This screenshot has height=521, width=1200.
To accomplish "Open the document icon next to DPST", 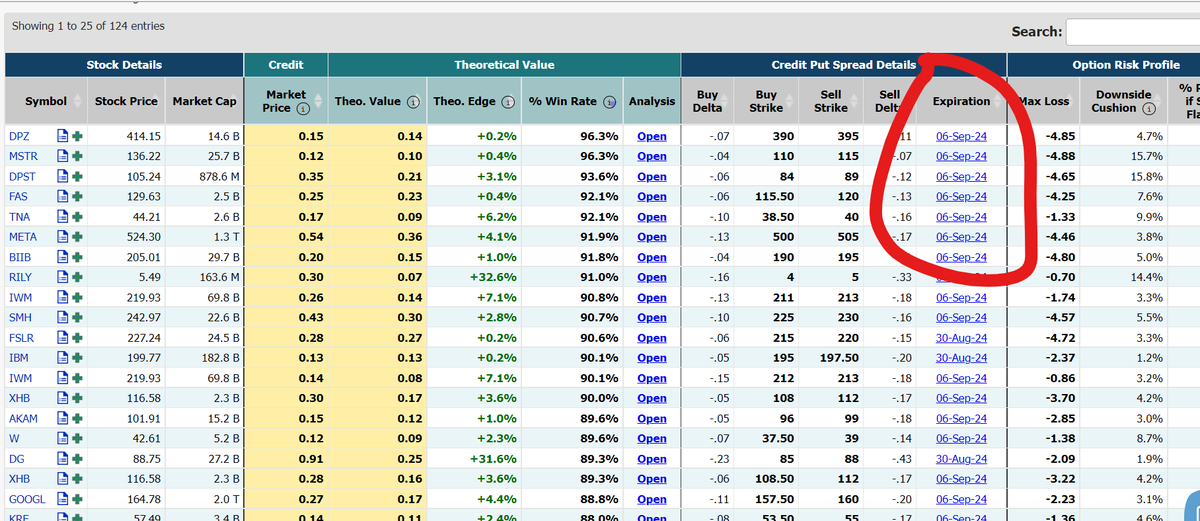I will 62,176.
